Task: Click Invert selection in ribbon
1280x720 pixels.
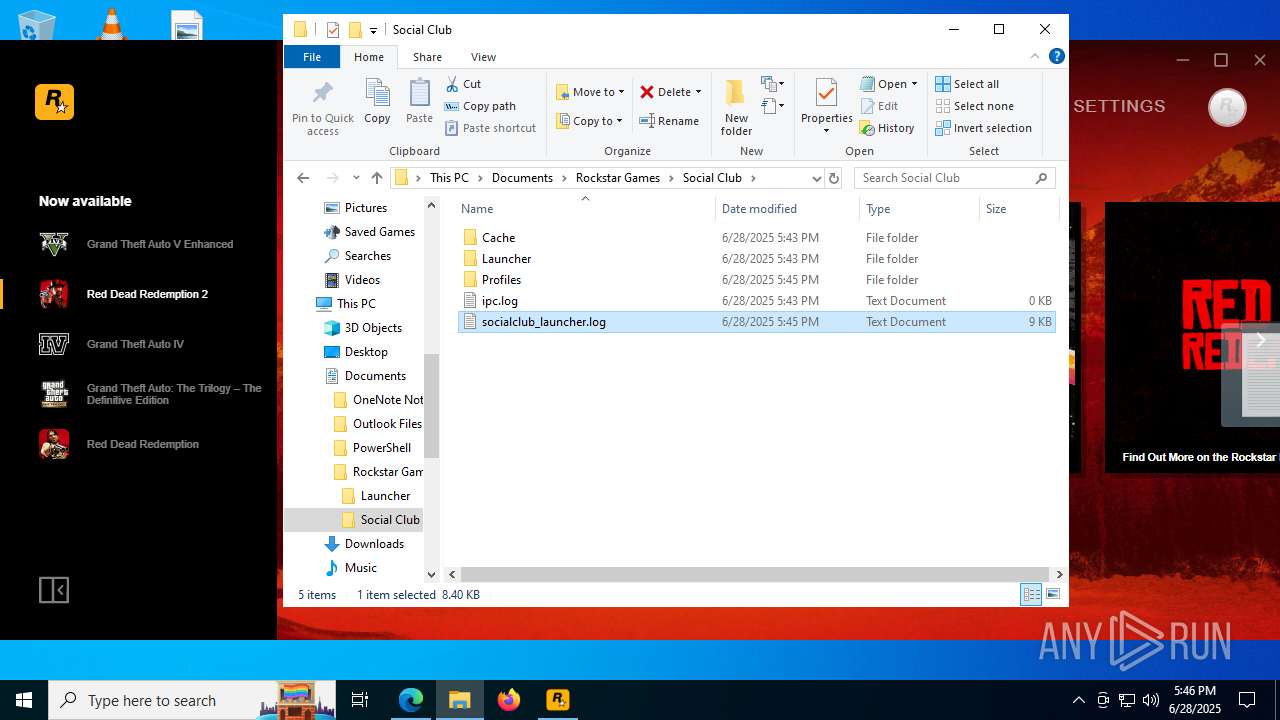Action: tap(983, 128)
